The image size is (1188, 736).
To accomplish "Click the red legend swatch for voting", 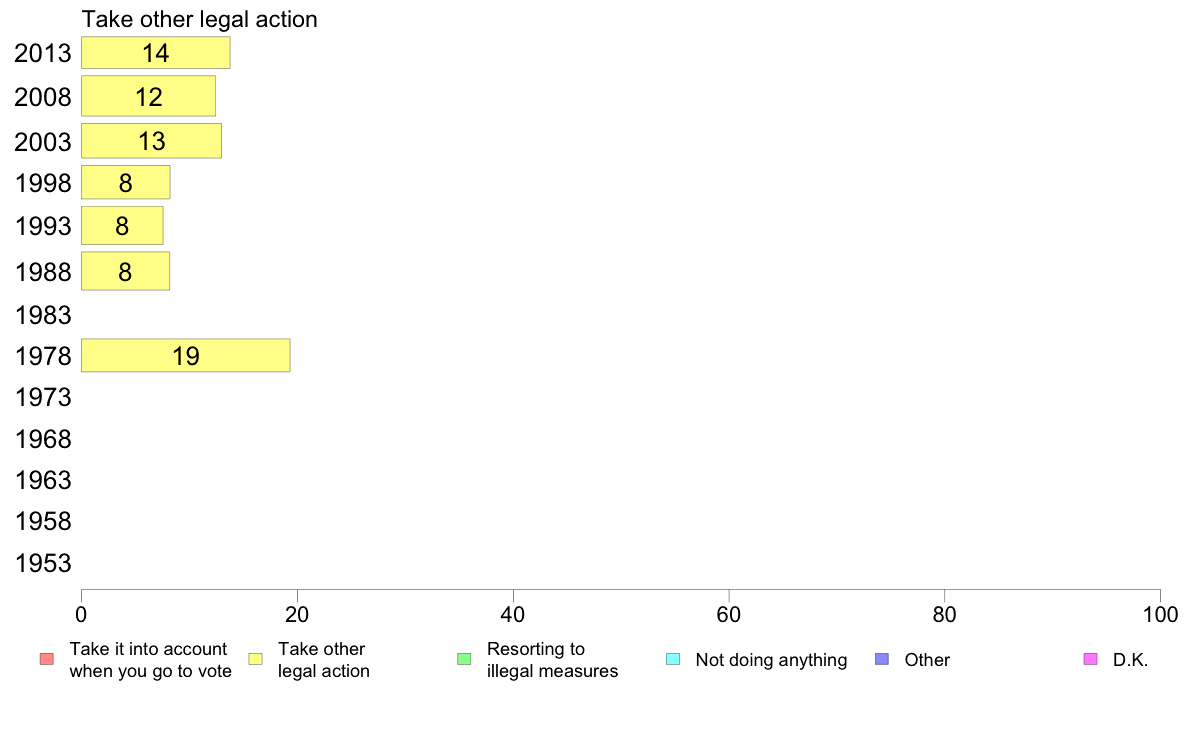I will pos(47,659).
